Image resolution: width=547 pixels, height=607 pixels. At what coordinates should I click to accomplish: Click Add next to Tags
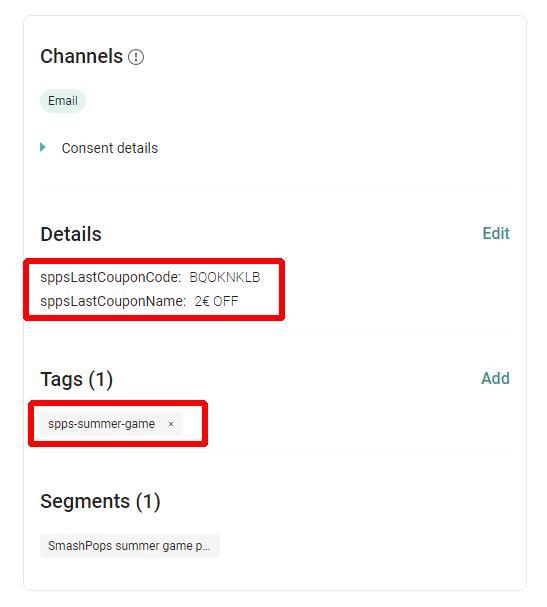[x=496, y=379]
